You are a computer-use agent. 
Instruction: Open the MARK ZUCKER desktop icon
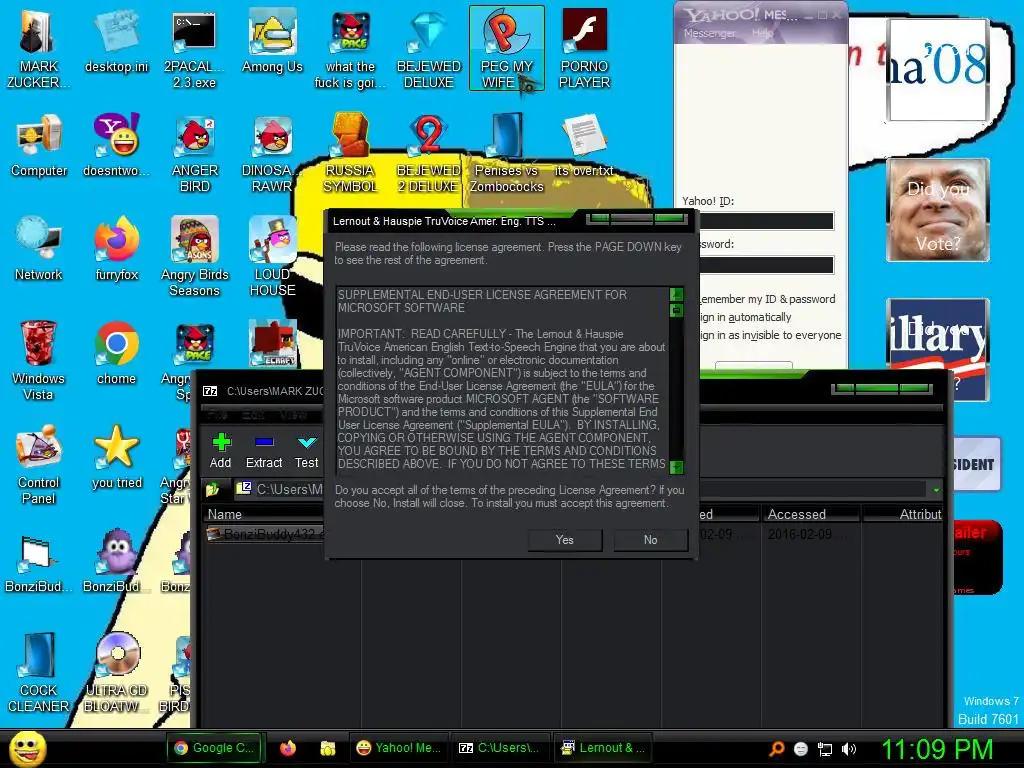[38, 47]
